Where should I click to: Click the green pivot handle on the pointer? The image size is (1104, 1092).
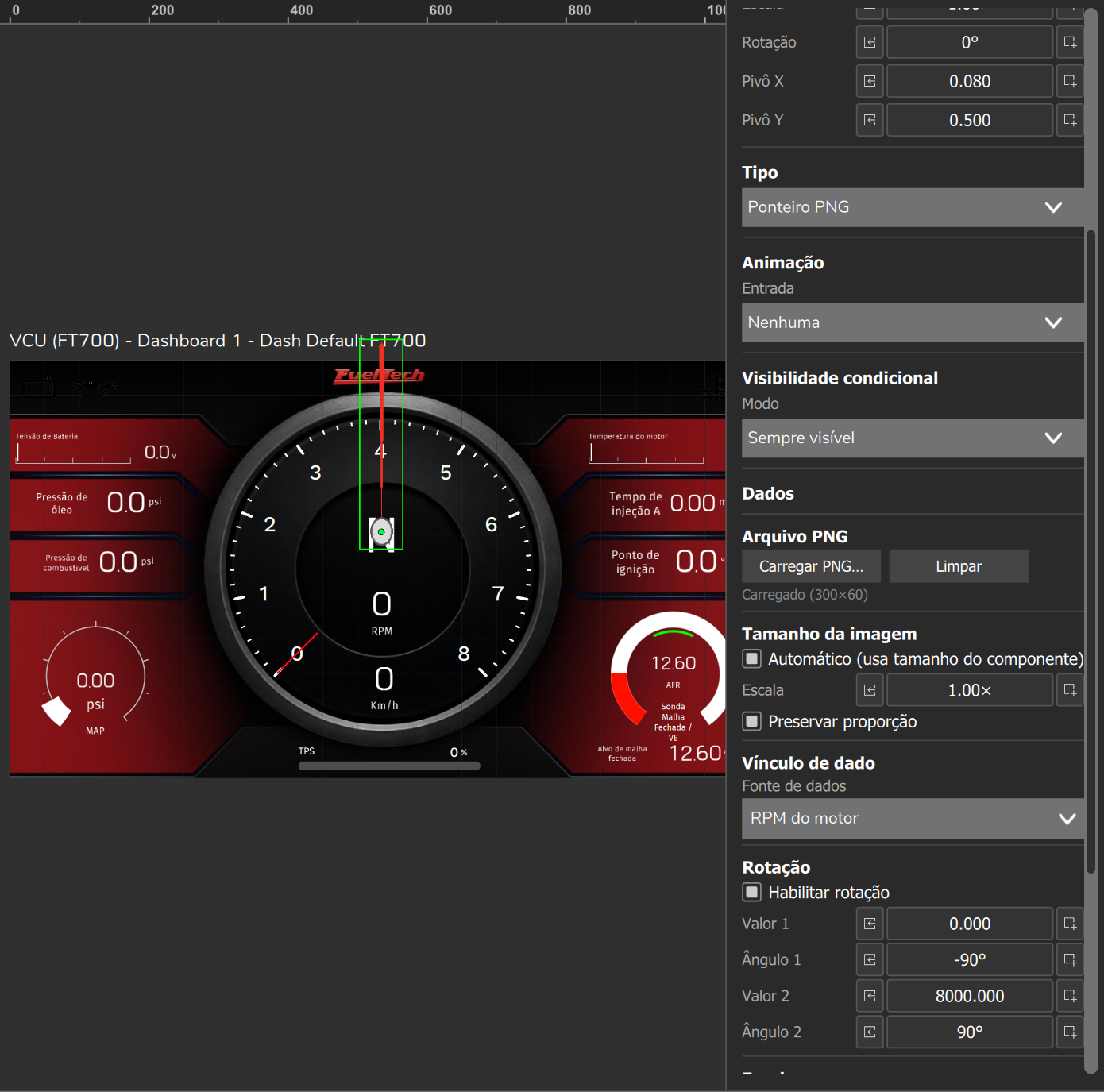click(381, 532)
